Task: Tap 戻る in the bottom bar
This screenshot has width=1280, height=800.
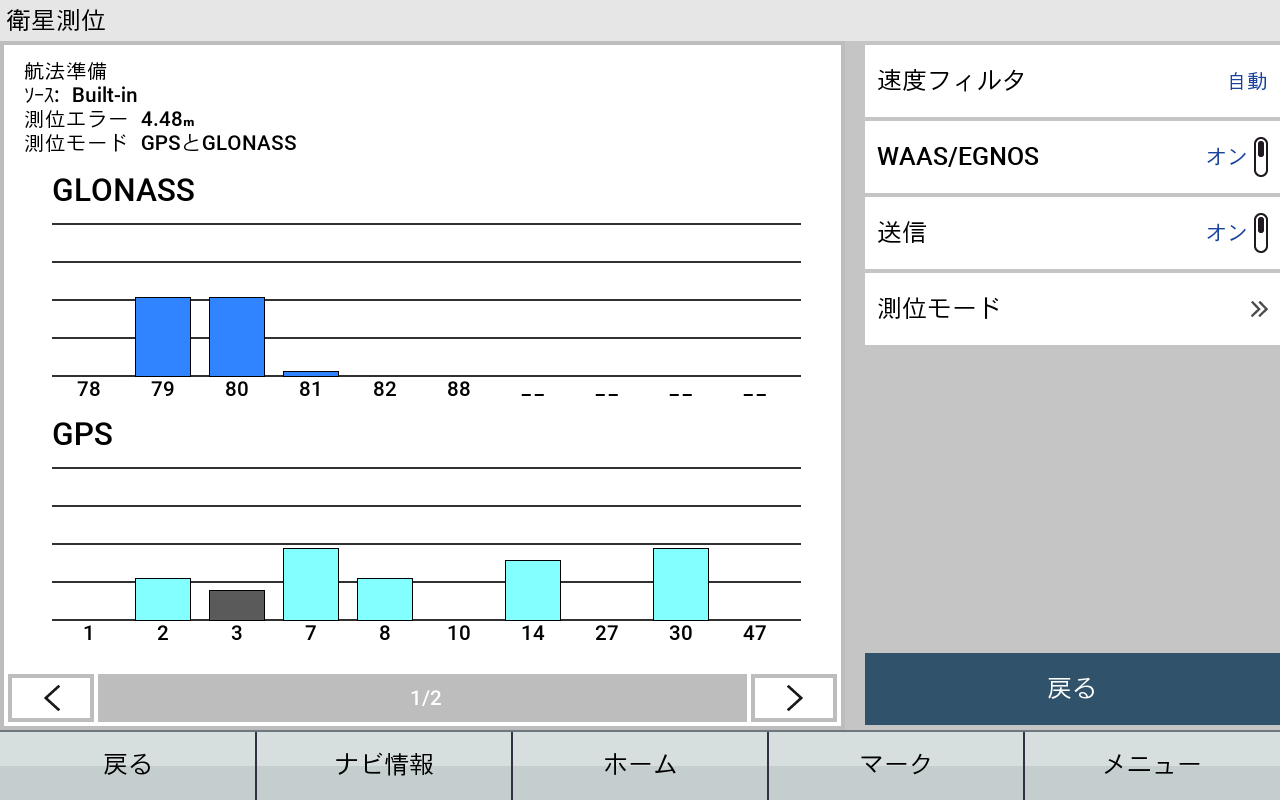Action: pyautogui.click(x=128, y=765)
